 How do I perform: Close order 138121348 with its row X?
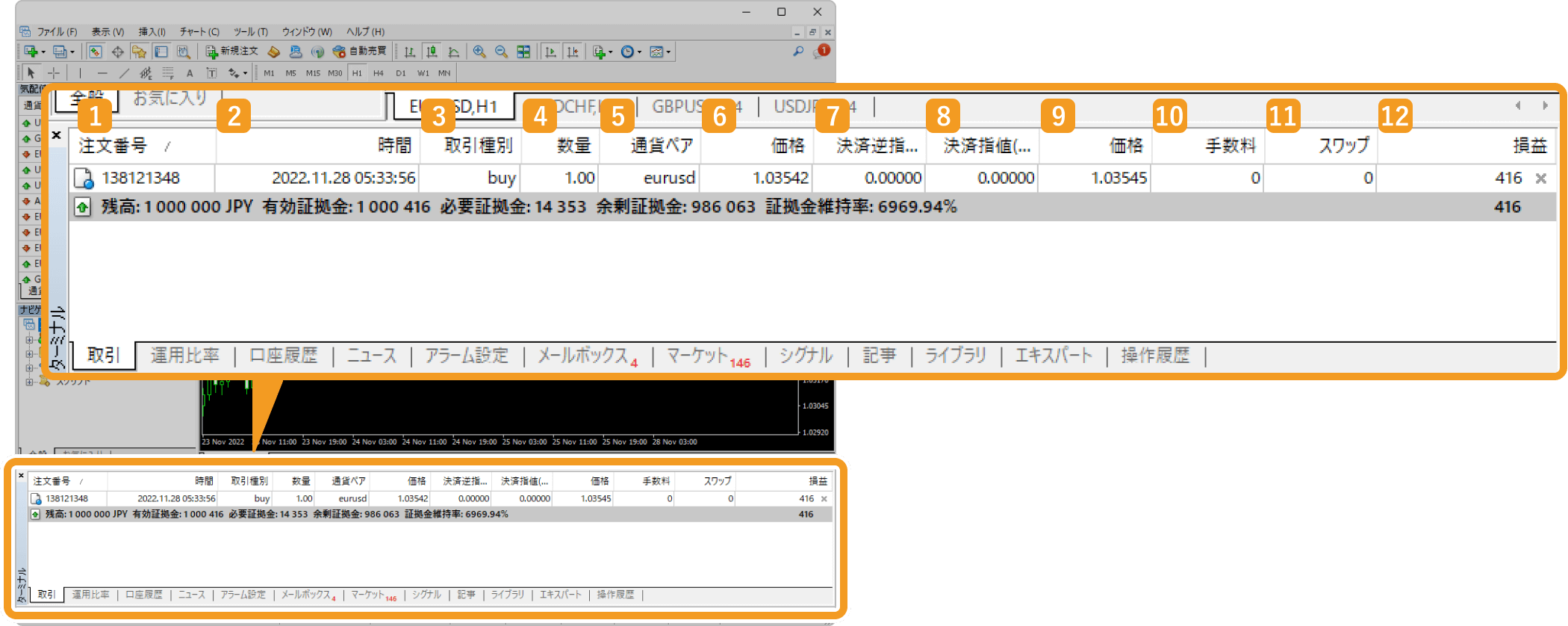(x=1541, y=179)
